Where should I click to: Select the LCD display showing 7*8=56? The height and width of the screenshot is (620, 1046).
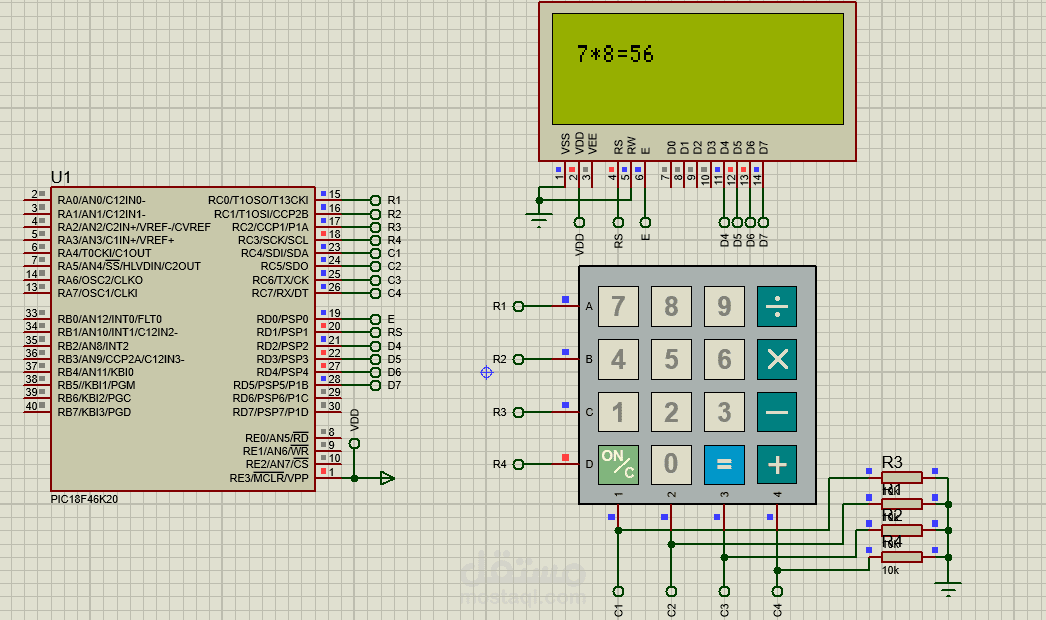tap(697, 81)
